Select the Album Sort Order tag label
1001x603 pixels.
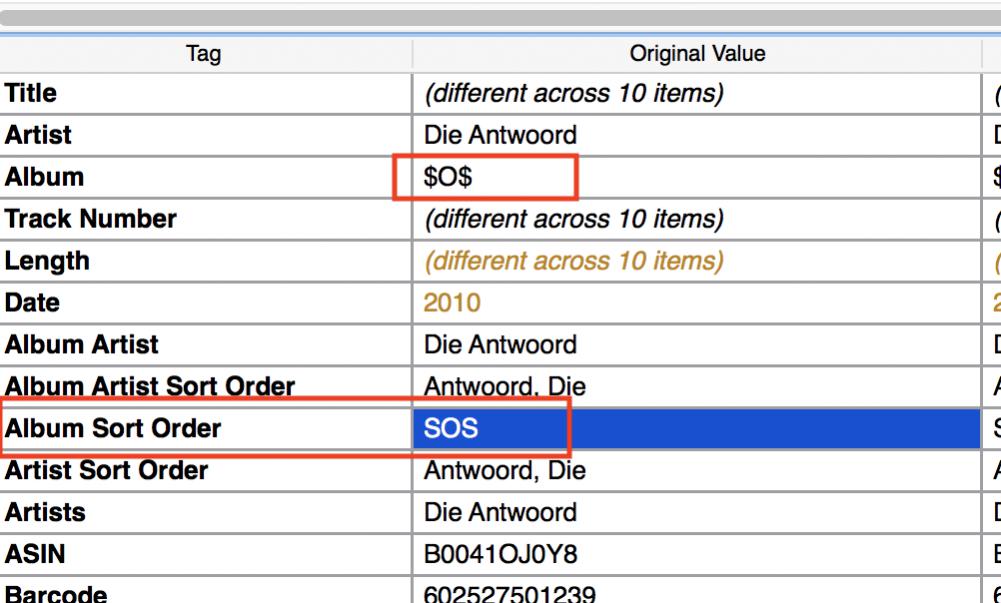click(x=113, y=429)
